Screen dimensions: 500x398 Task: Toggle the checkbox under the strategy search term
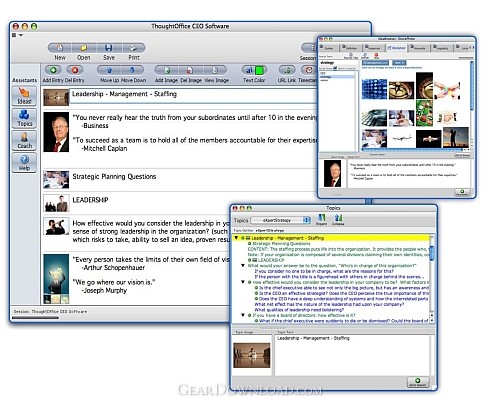(335, 68)
